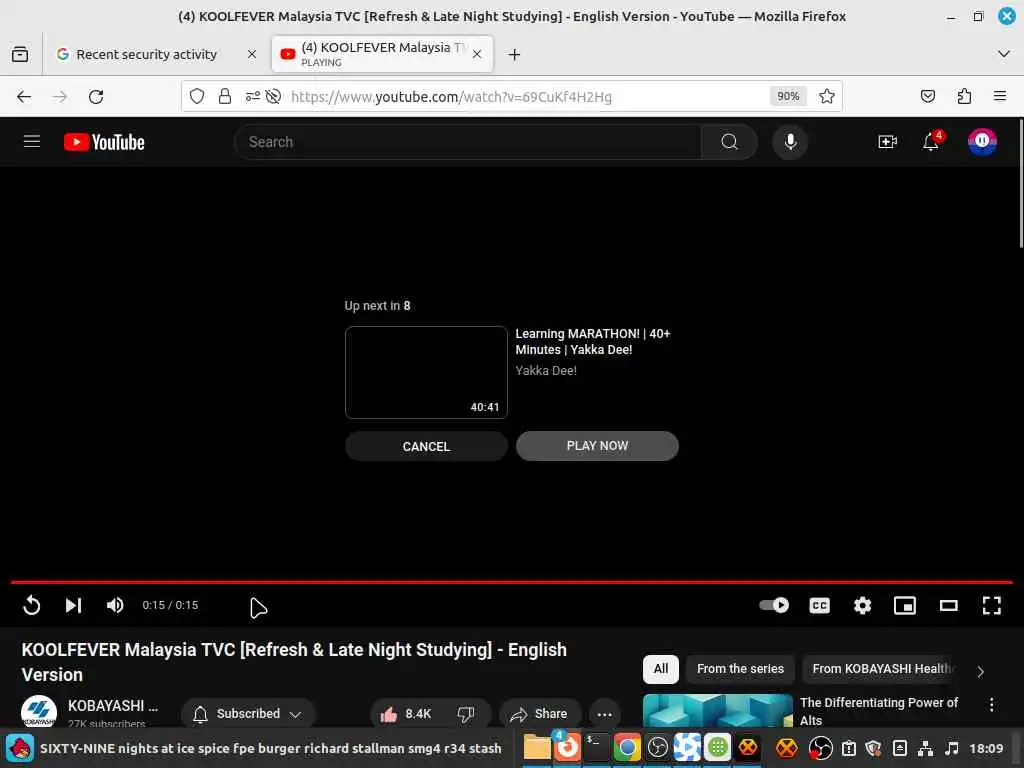The width and height of the screenshot is (1024, 768).
Task: Click the red video progress bar
Action: coord(511,581)
